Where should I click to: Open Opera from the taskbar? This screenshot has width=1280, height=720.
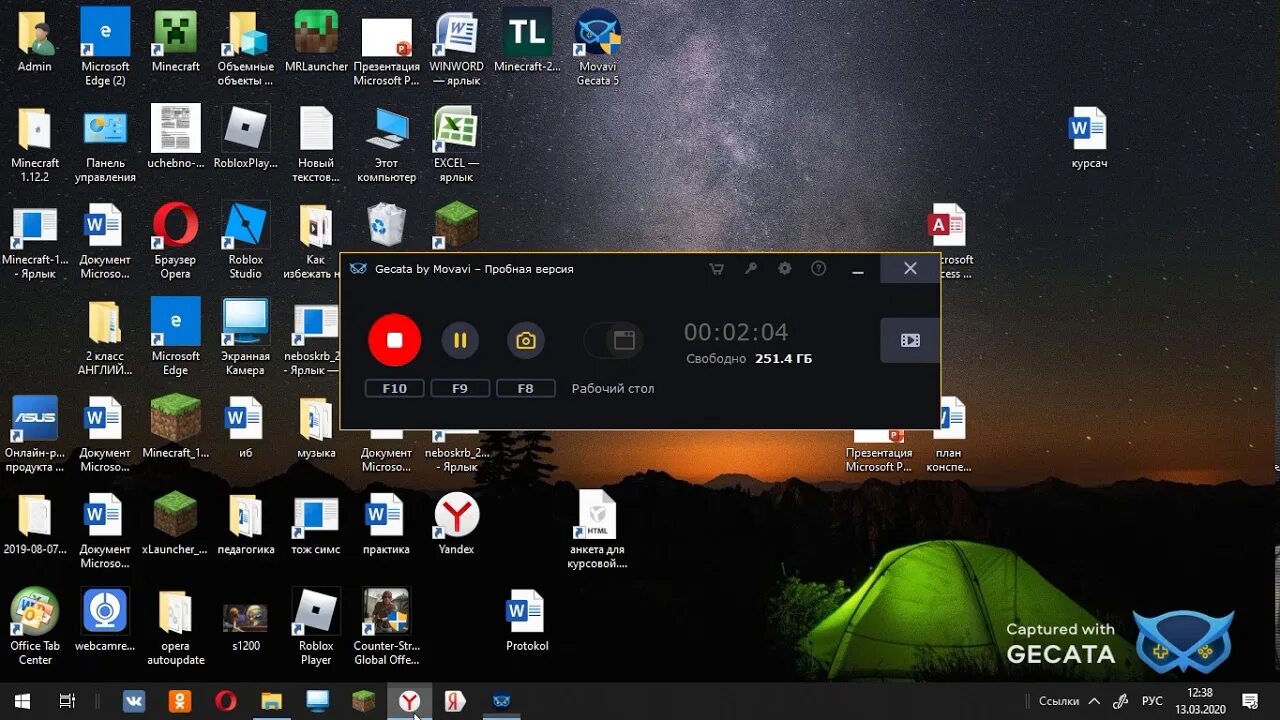pyautogui.click(x=226, y=701)
